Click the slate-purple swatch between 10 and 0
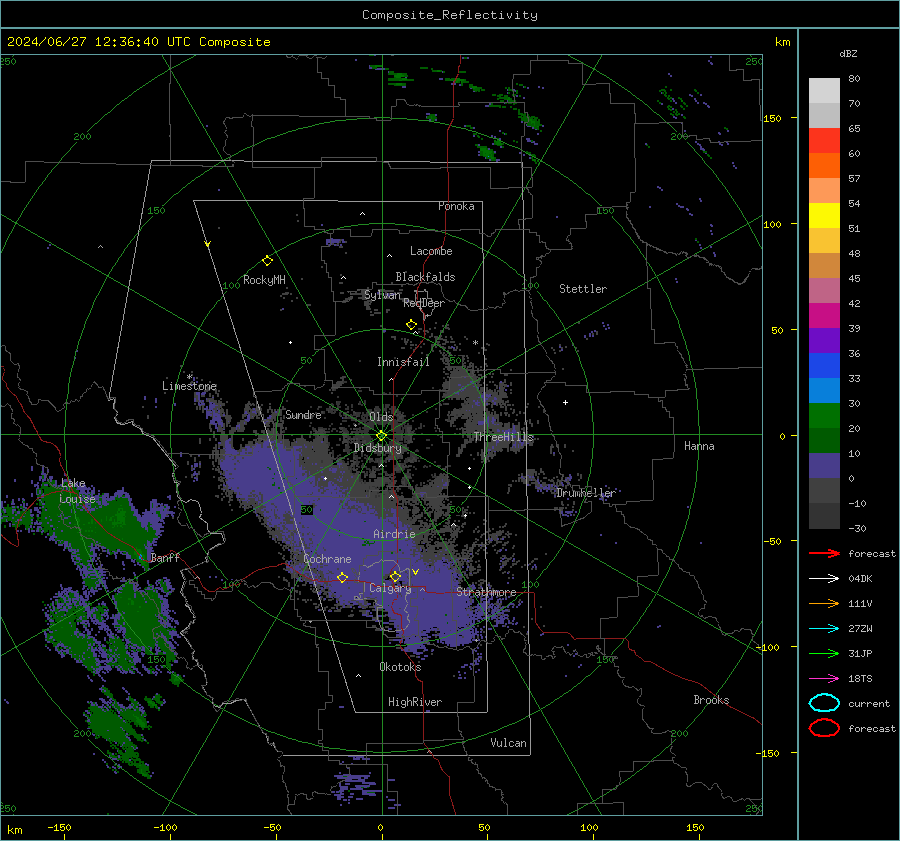This screenshot has width=900, height=841. coord(824,466)
